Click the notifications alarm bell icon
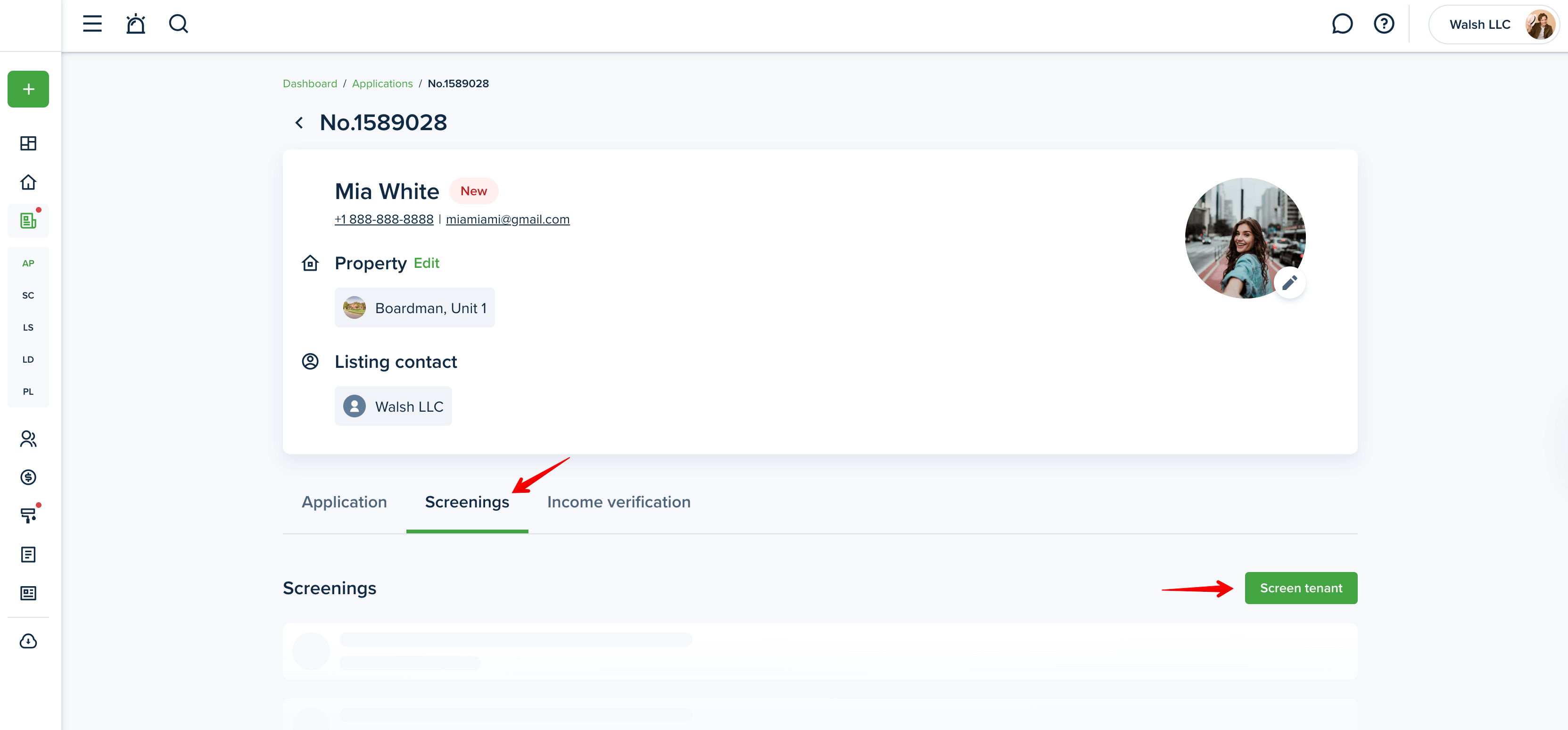The height and width of the screenshot is (730, 1568). [135, 24]
